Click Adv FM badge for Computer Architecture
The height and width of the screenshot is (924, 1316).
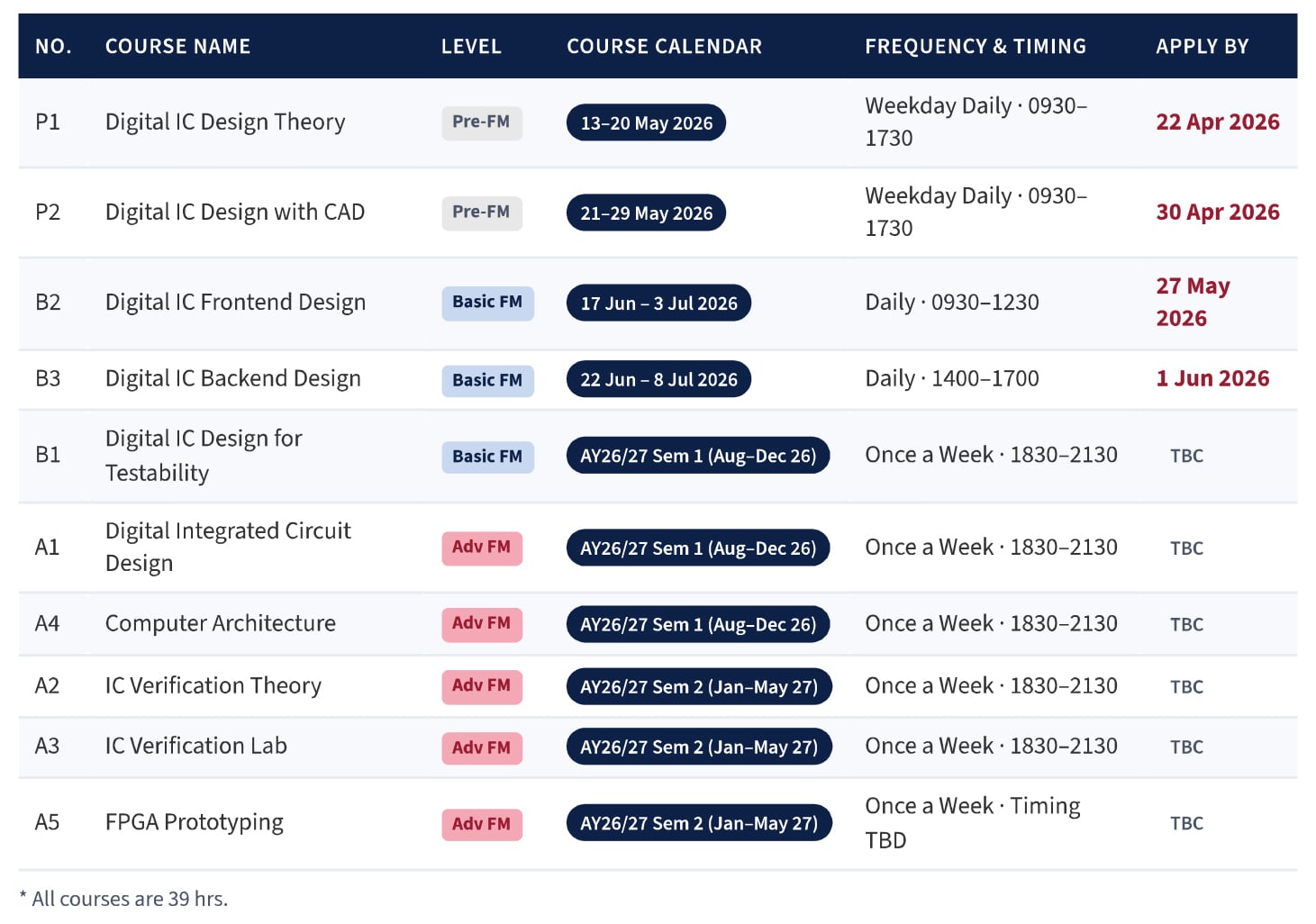point(481,624)
